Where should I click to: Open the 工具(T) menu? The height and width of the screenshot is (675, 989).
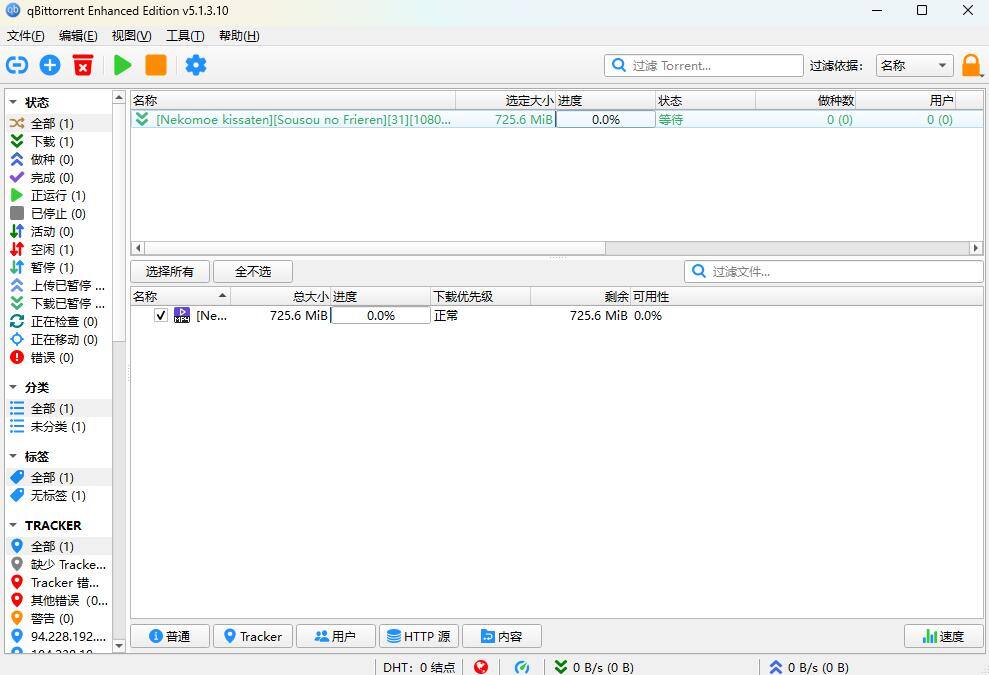pos(184,36)
